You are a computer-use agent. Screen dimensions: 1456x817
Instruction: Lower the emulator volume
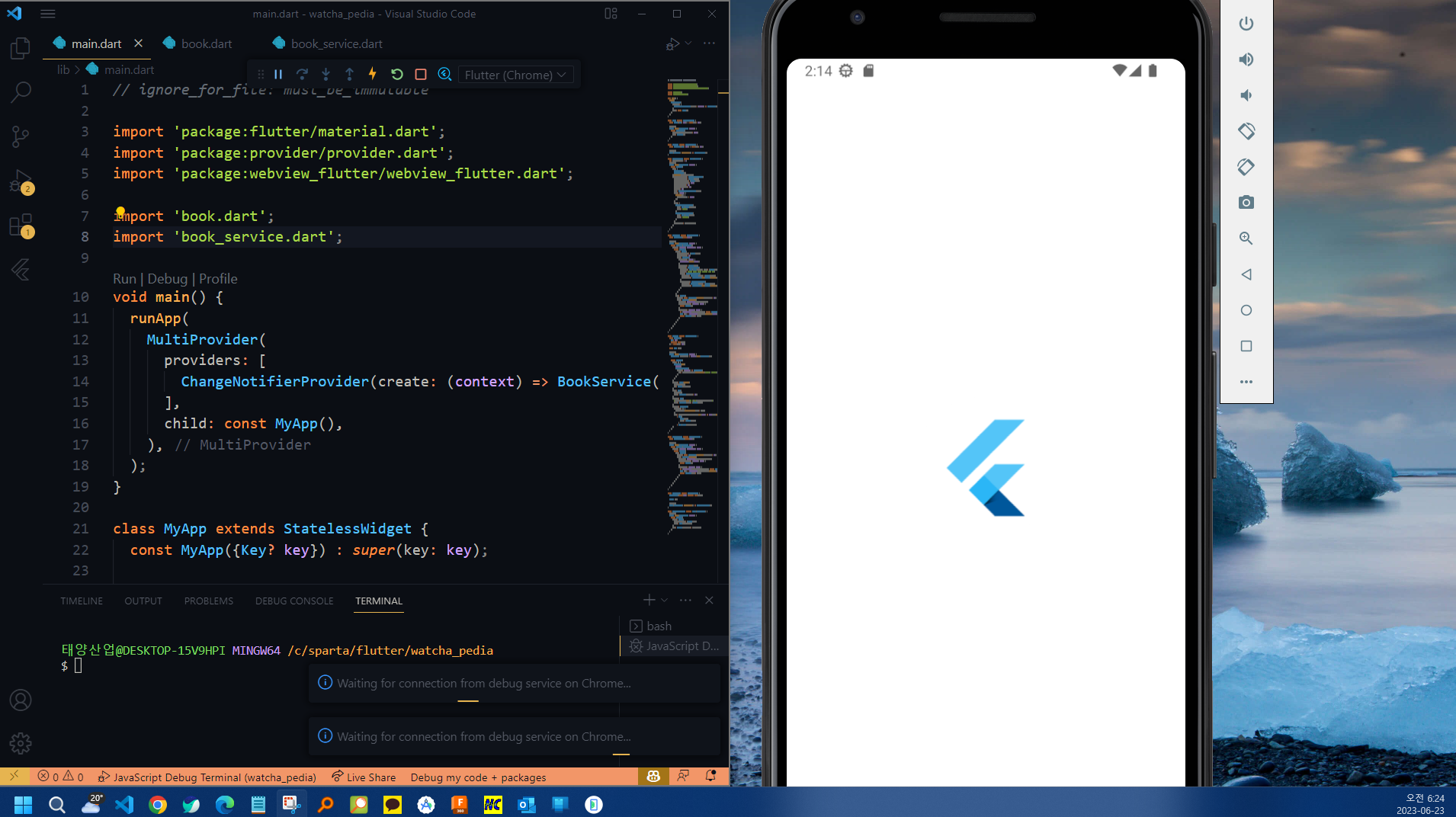coord(1246,95)
